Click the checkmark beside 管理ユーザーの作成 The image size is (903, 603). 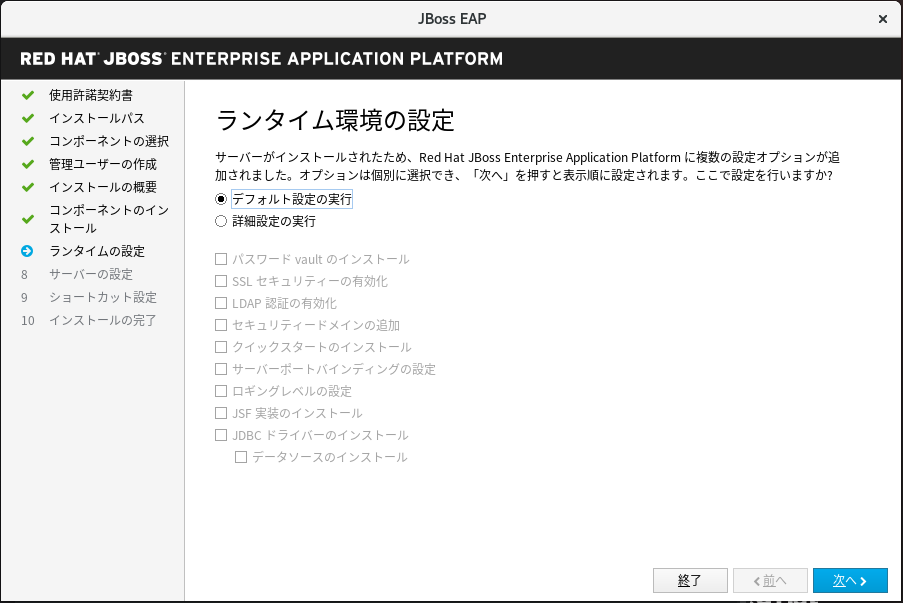click(x=28, y=164)
